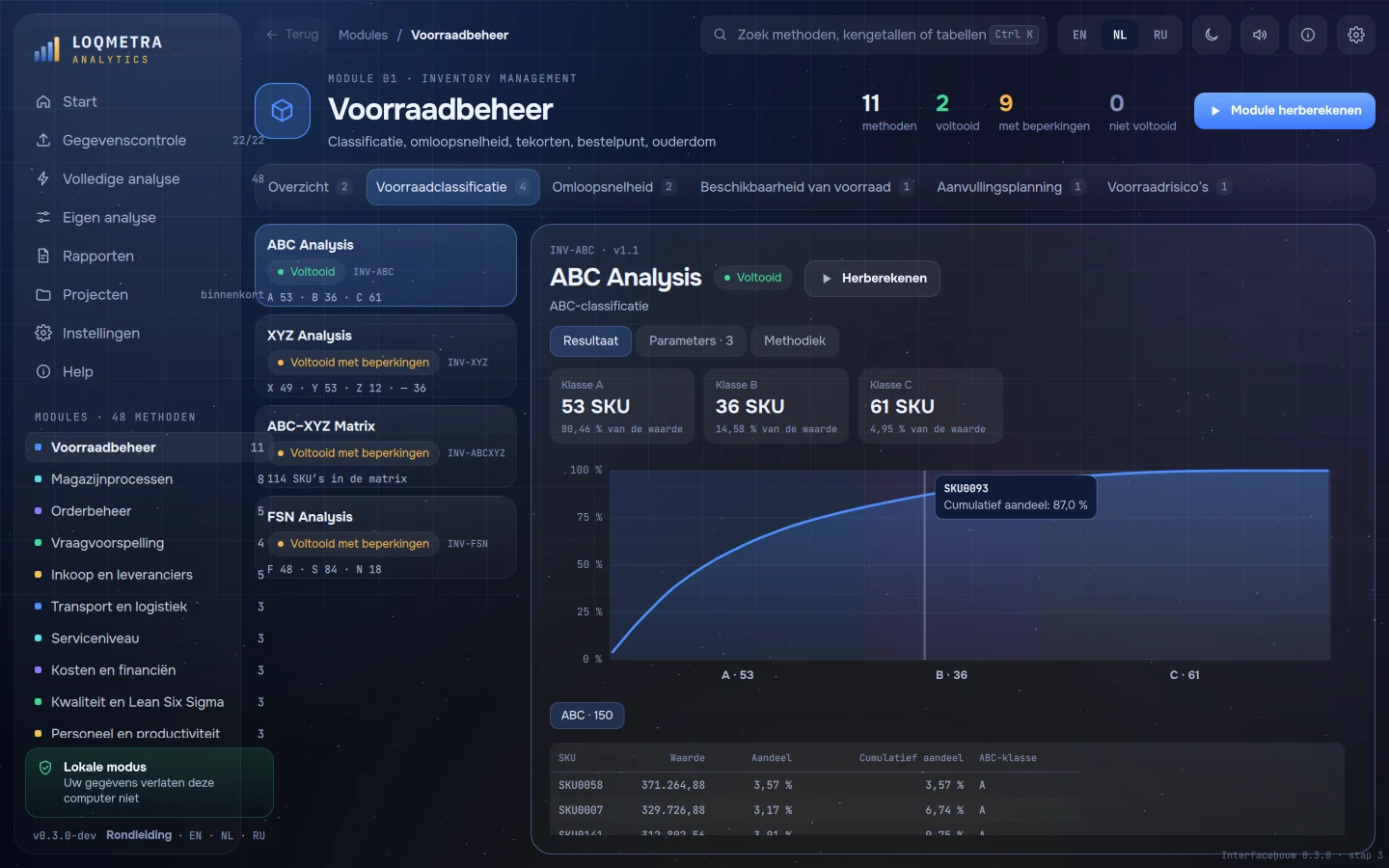Image resolution: width=1389 pixels, height=868 pixels.
Task: Click the Module herberekenen button
Action: click(1285, 111)
